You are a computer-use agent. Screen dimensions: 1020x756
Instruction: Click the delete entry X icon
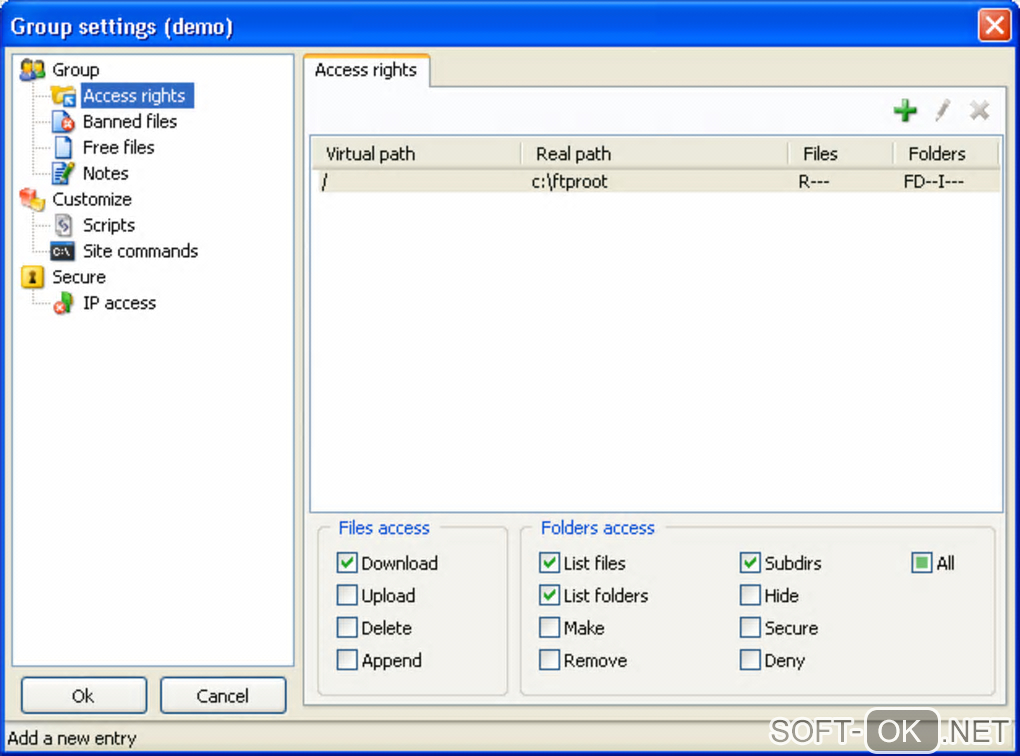pos(979,111)
